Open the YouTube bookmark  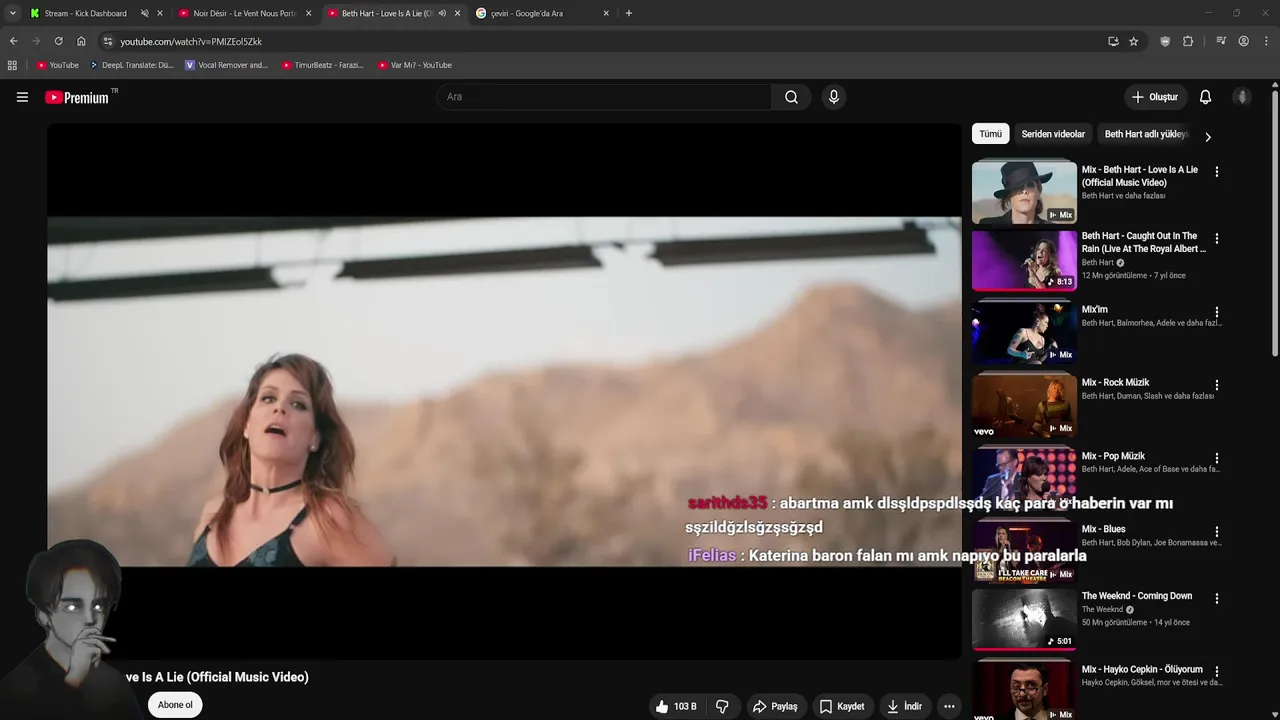[x=57, y=65]
